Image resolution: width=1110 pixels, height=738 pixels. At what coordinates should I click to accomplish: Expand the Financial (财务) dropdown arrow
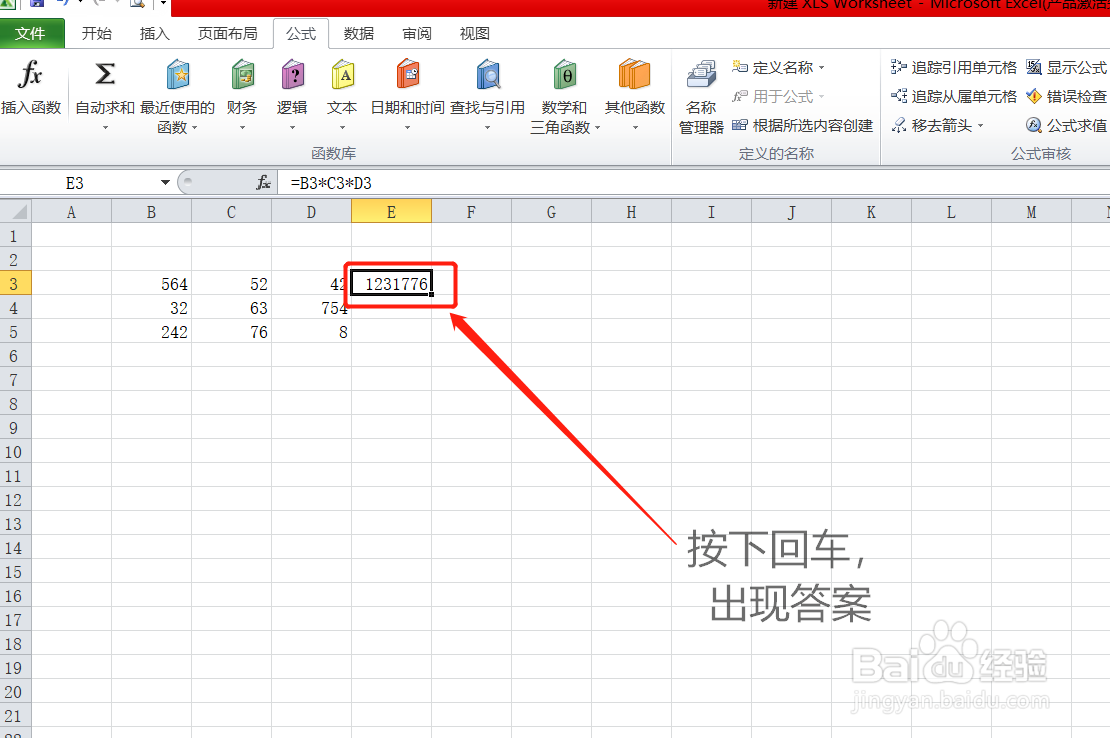[242, 128]
